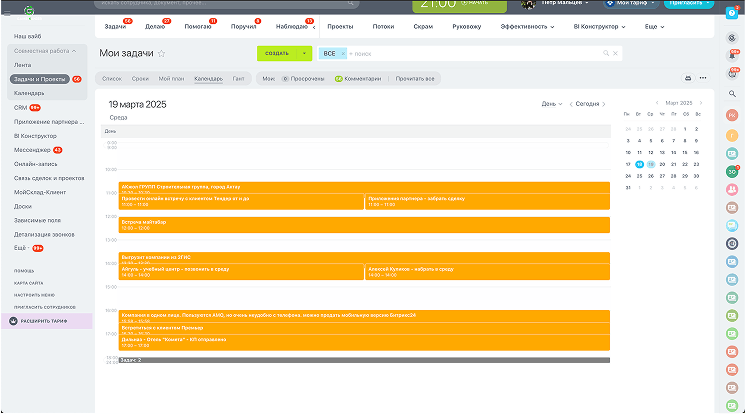Open the user profile avatar in header

[528, 4]
